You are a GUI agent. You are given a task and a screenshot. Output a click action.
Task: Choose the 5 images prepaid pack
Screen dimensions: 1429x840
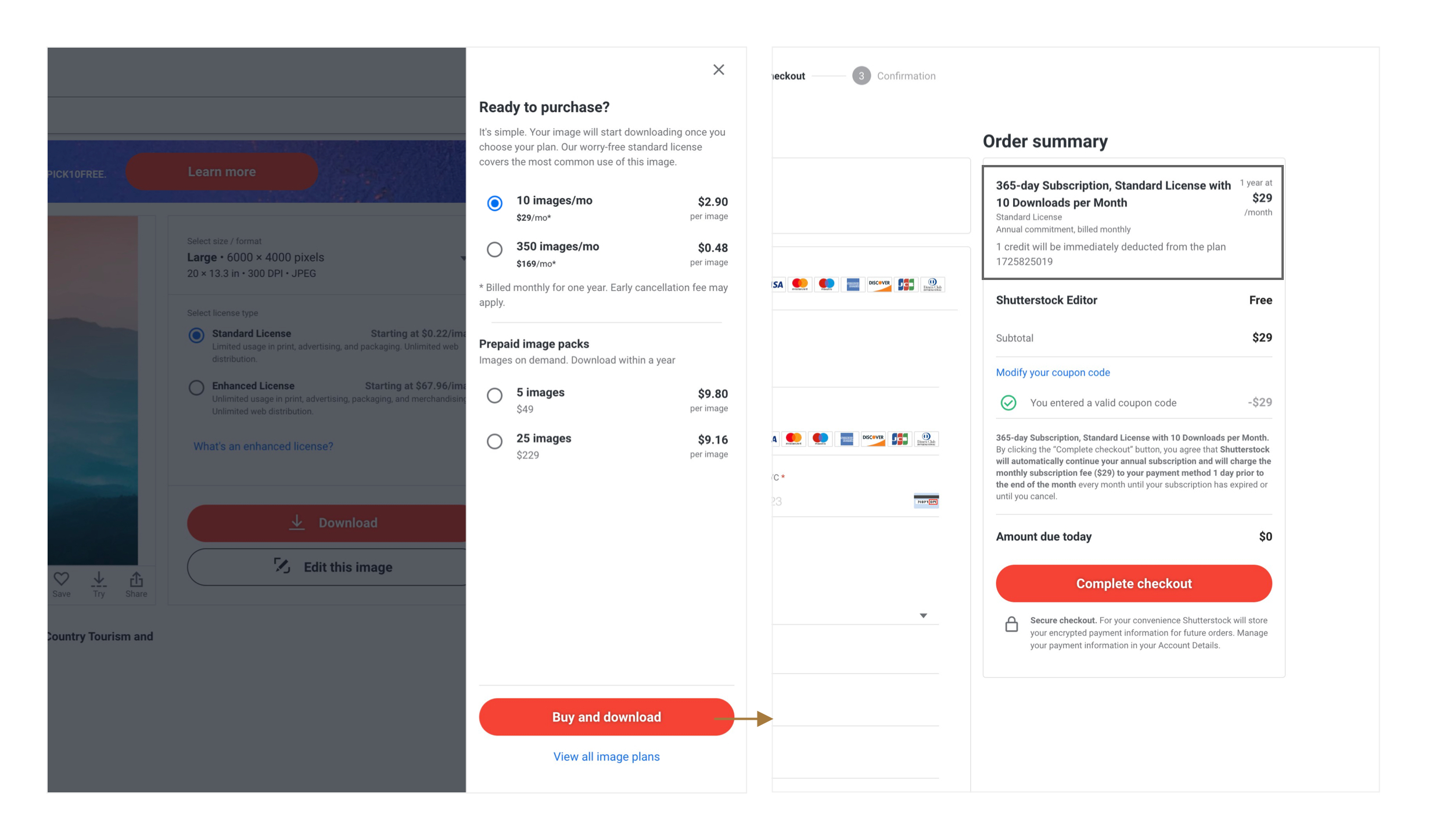pyautogui.click(x=494, y=396)
